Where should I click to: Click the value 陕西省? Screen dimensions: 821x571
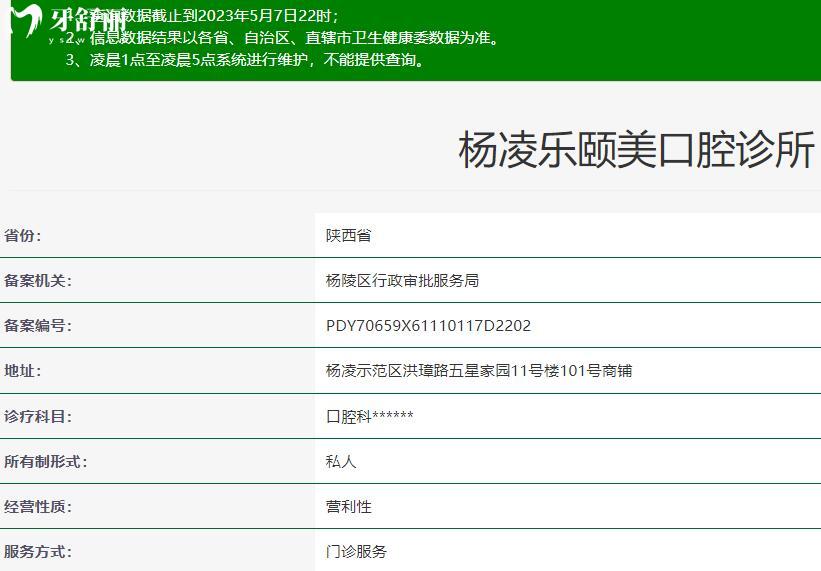click(348, 236)
